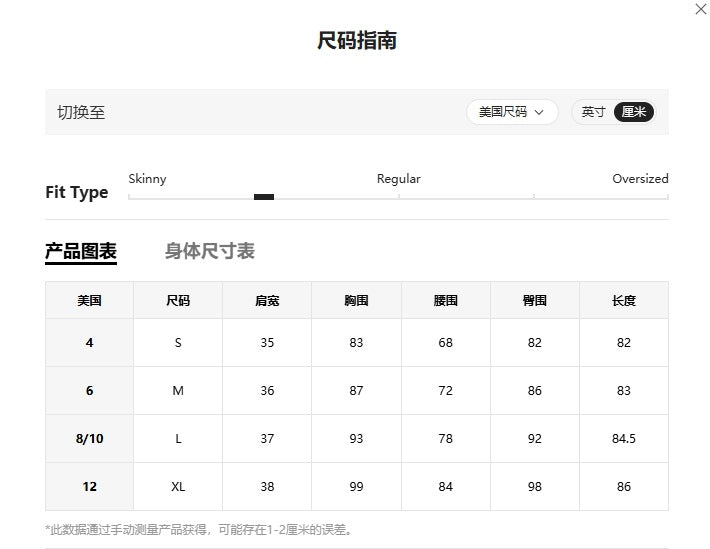Click the measurement disclaimer footnote text
Viewport: 710px width, 549px height.
point(199,530)
